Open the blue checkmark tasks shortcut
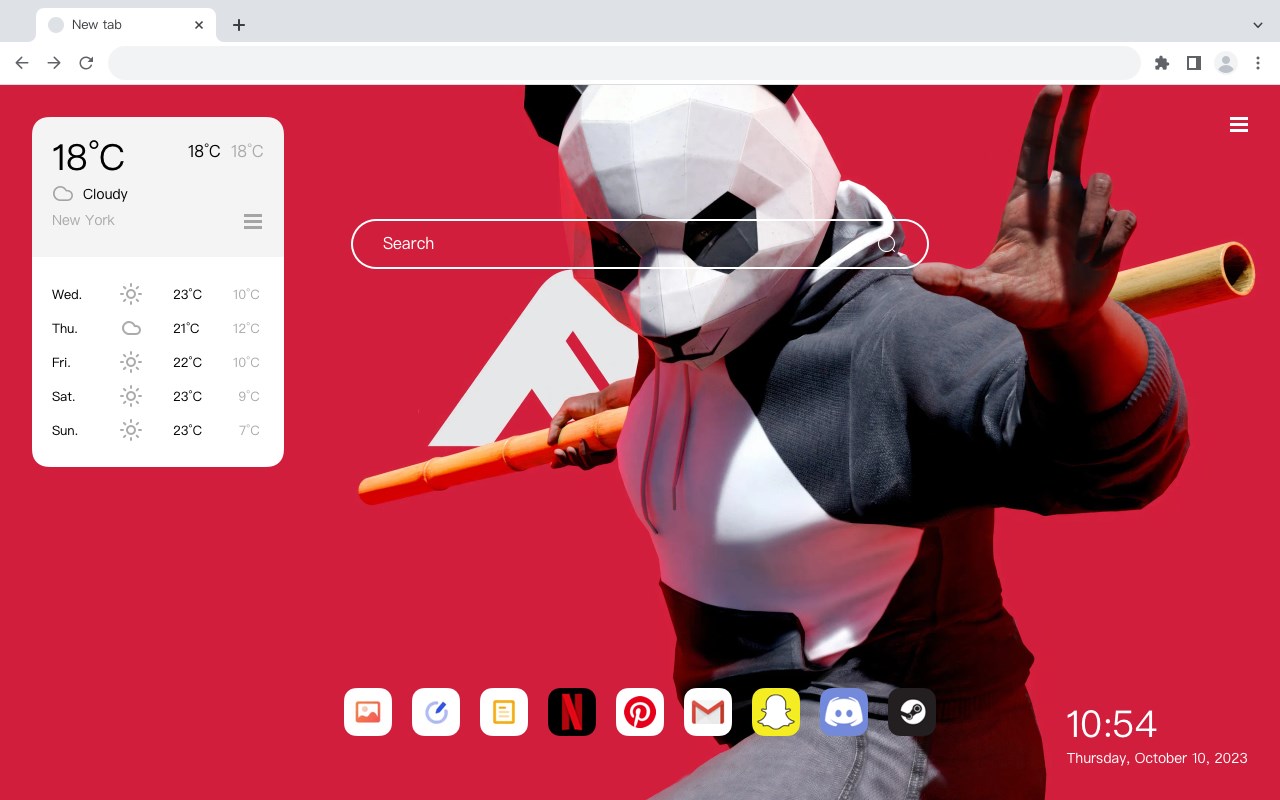Image resolution: width=1280 pixels, height=800 pixels. [436, 712]
